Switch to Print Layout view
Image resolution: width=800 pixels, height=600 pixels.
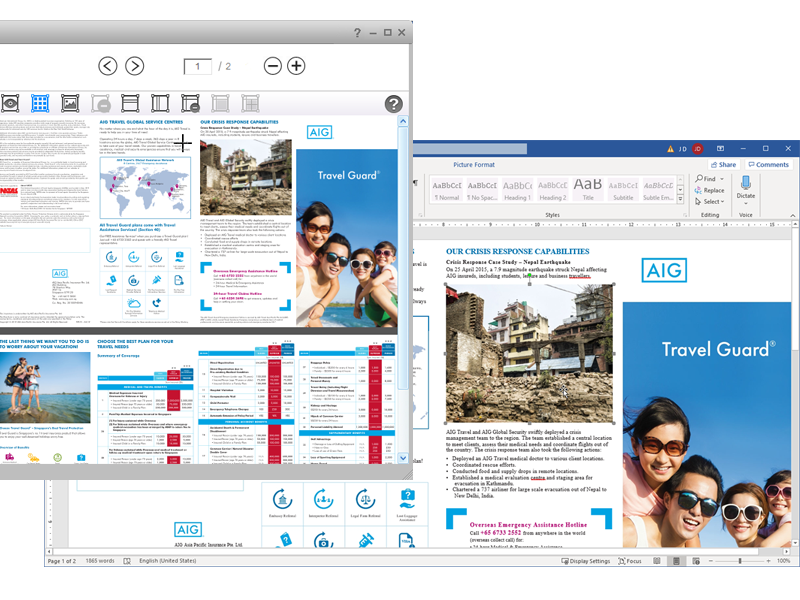click(676, 561)
